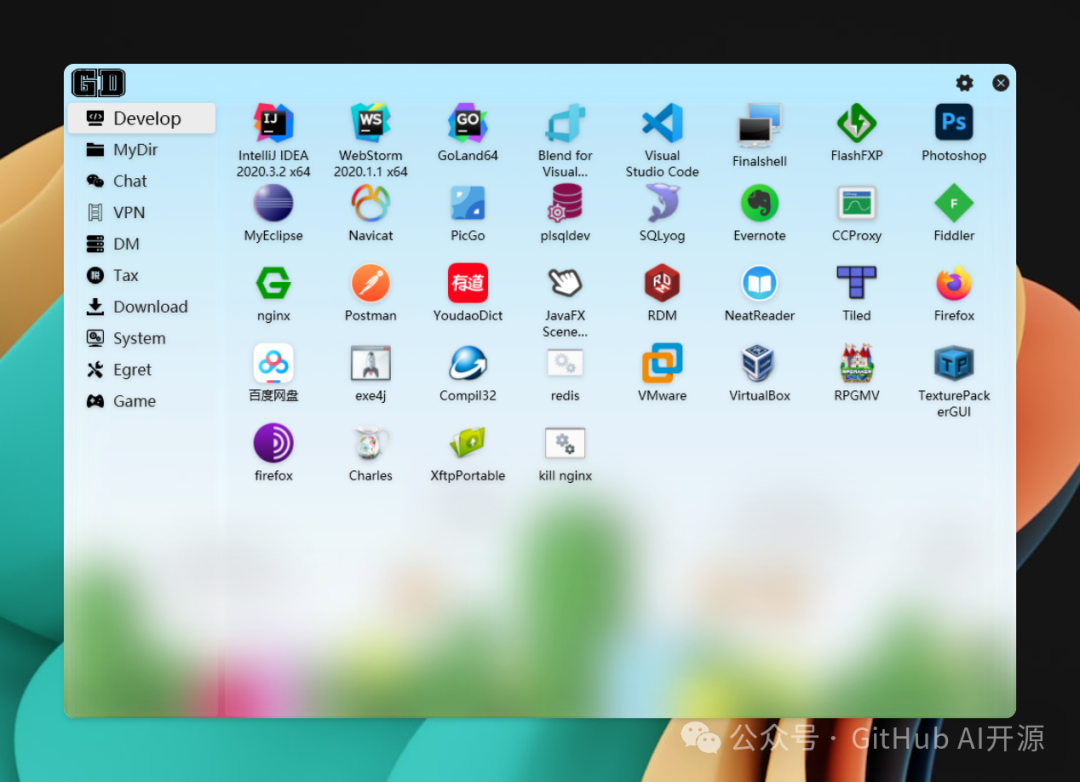The image size is (1080, 782).
Task: Open exe4j icon
Action: (371, 363)
